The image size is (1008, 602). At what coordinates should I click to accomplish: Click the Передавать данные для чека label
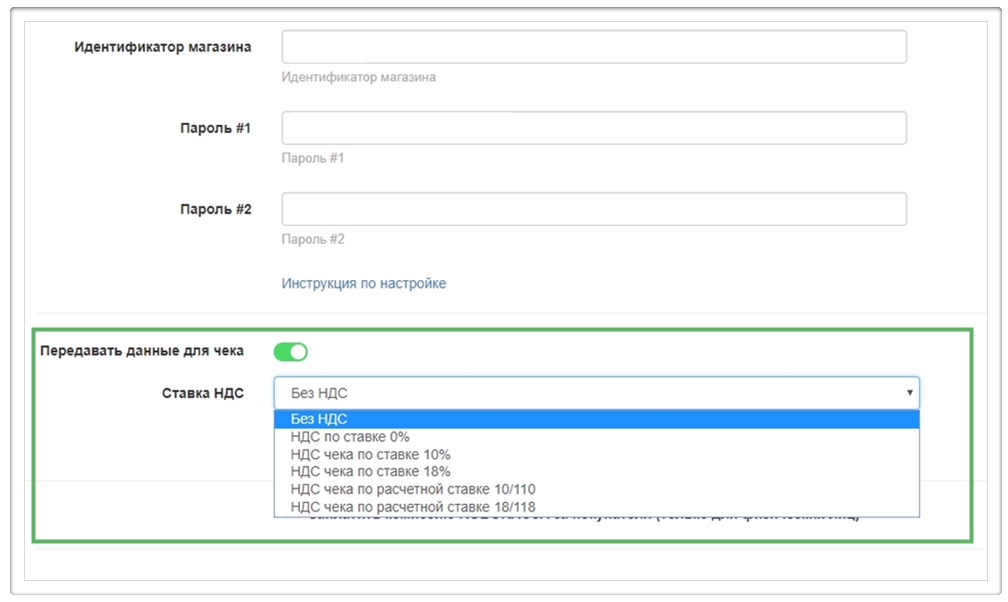point(141,351)
